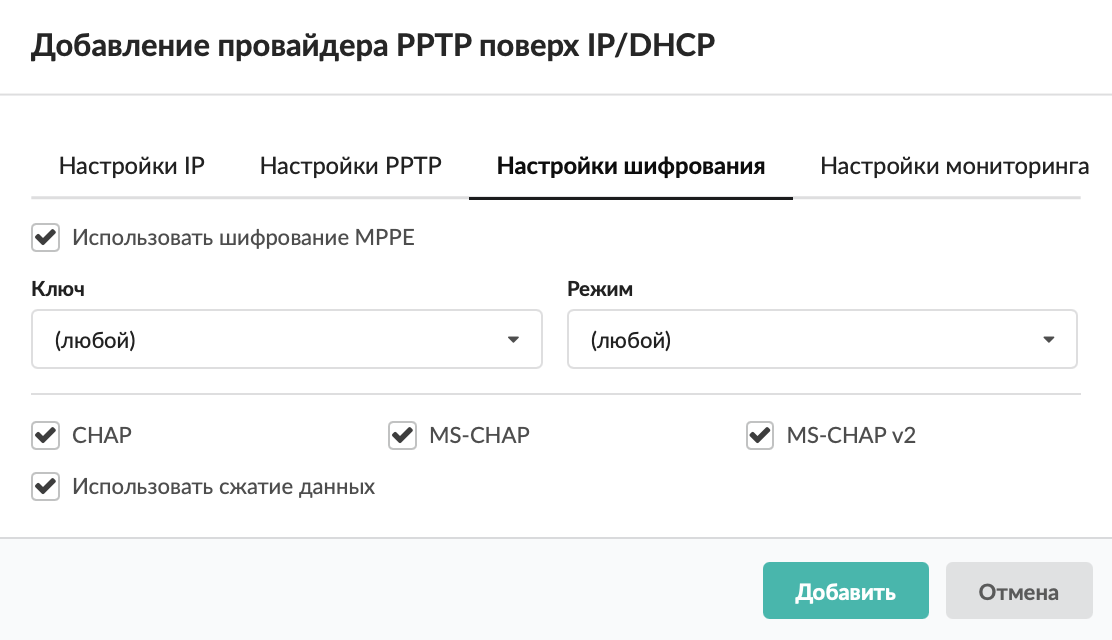Click the arrow icon in Режим dropdown
Screen dimensions: 1112x640
click(1048, 340)
